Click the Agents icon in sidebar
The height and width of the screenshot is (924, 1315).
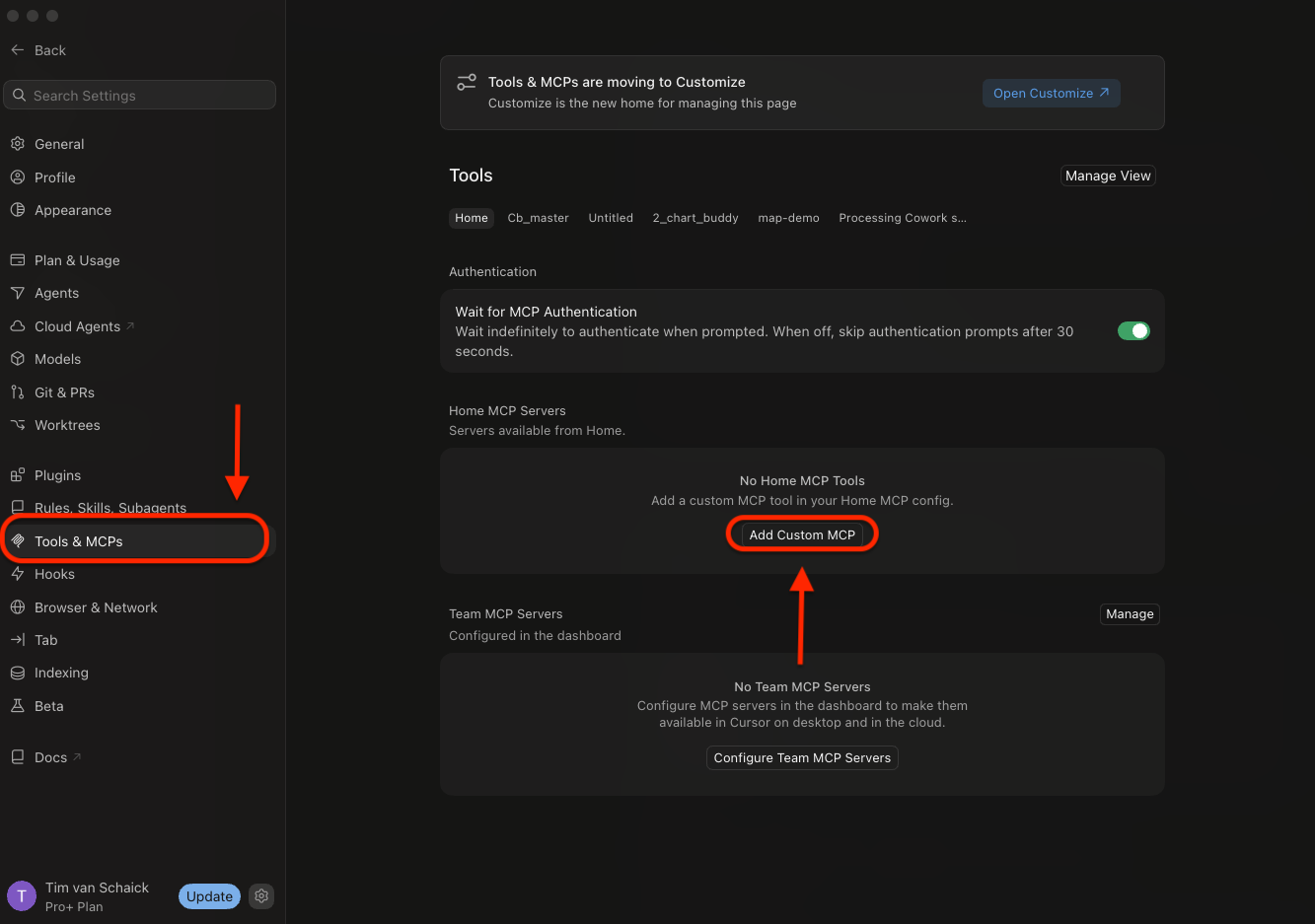[x=18, y=293]
